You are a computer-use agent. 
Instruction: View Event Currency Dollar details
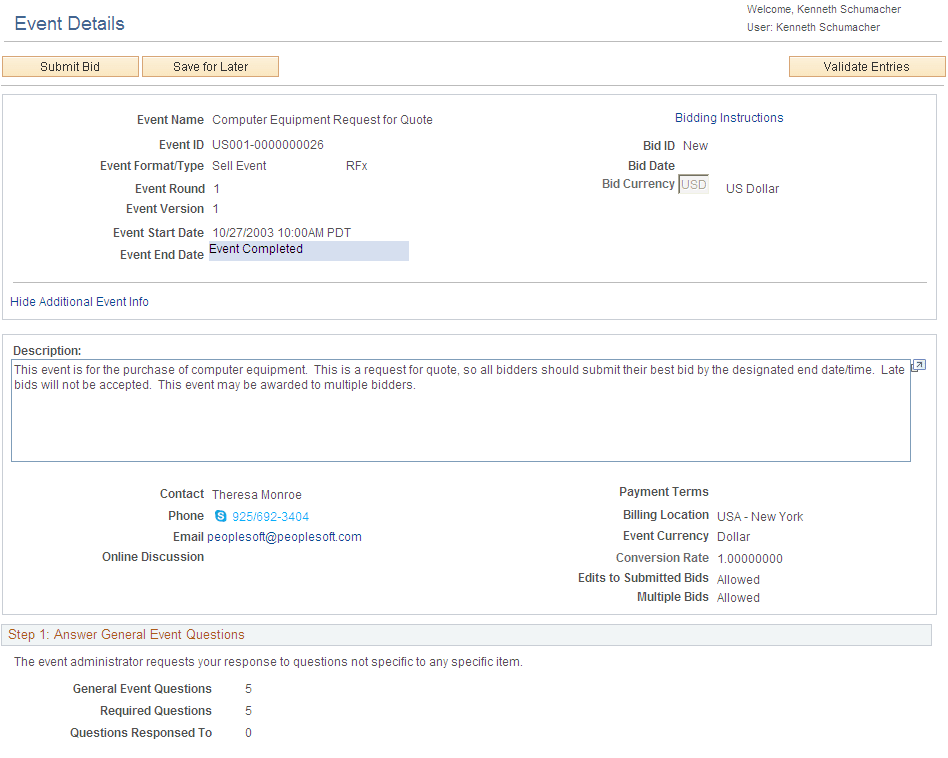click(731, 536)
